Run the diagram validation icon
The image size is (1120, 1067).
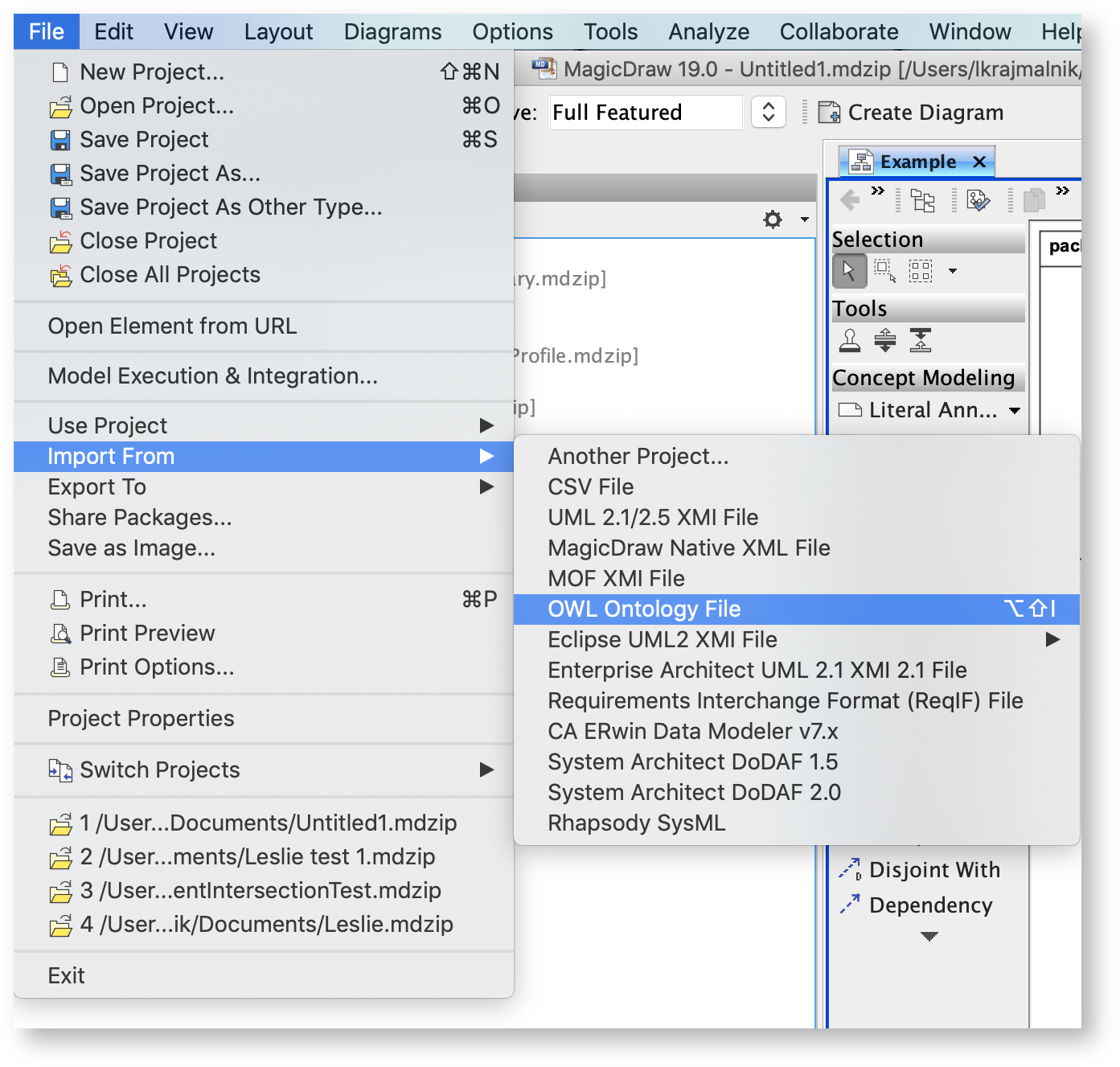pyautogui.click(x=978, y=201)
